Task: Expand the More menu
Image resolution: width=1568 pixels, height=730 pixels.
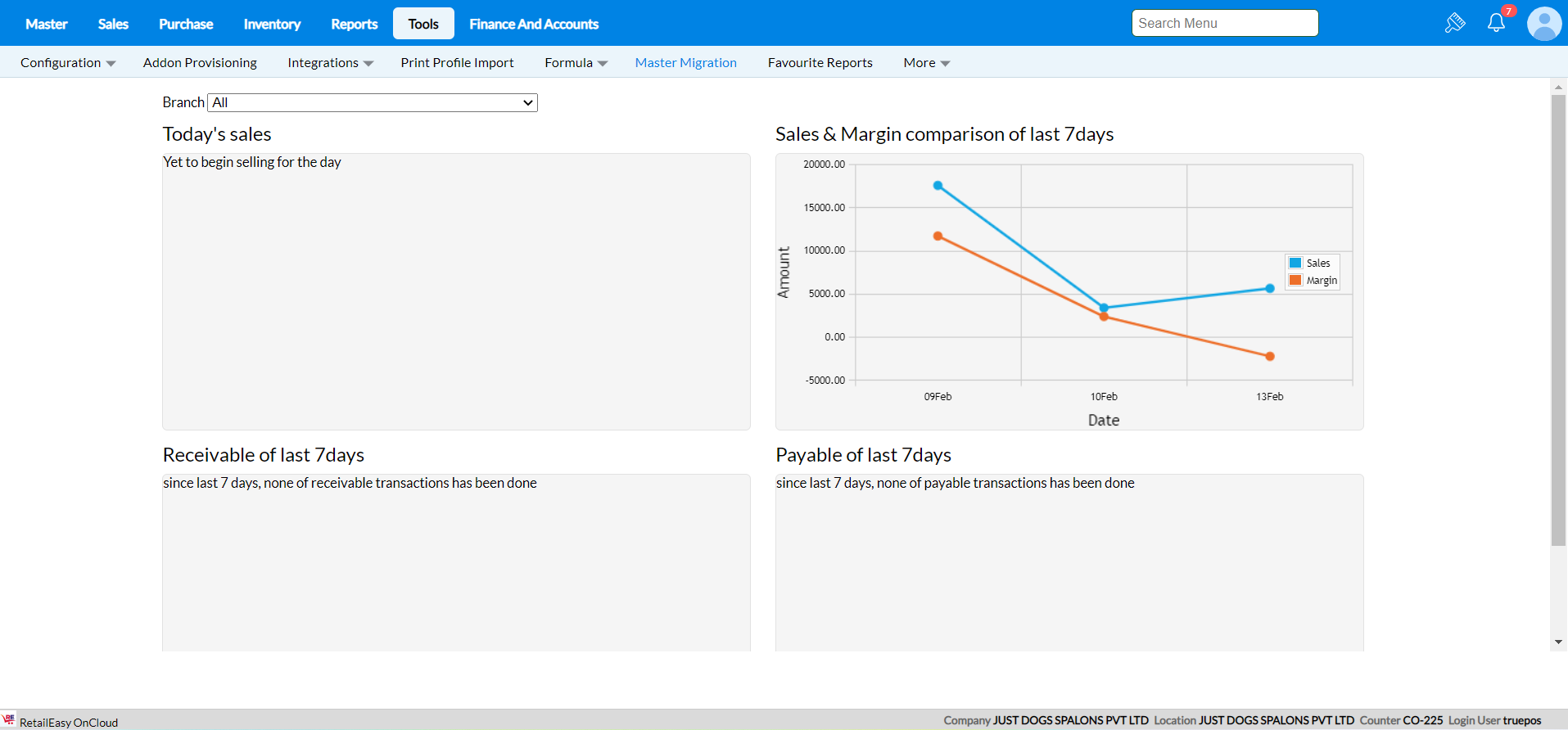Action: tap(926, 63)
